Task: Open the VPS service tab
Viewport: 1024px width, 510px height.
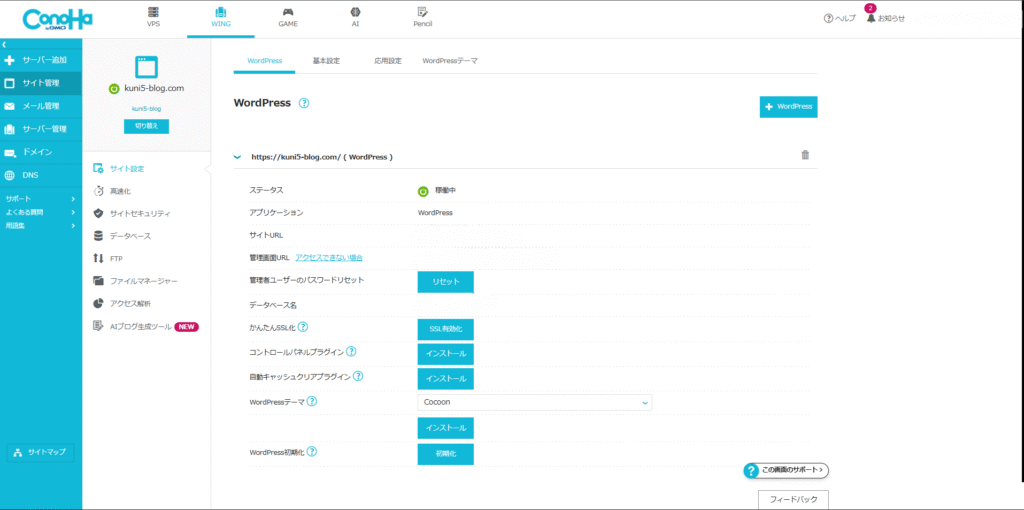Action: point(153,18)
